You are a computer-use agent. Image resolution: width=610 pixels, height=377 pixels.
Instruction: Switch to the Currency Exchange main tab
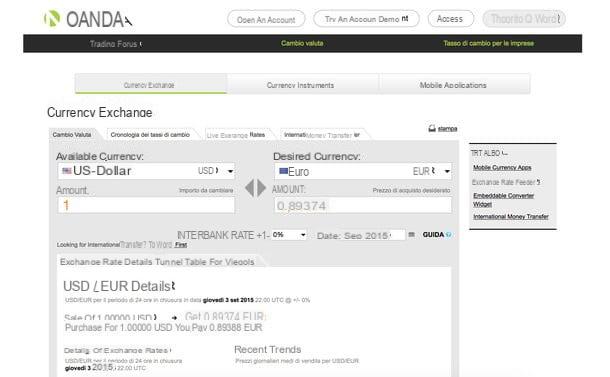click(x=151, y=84)
